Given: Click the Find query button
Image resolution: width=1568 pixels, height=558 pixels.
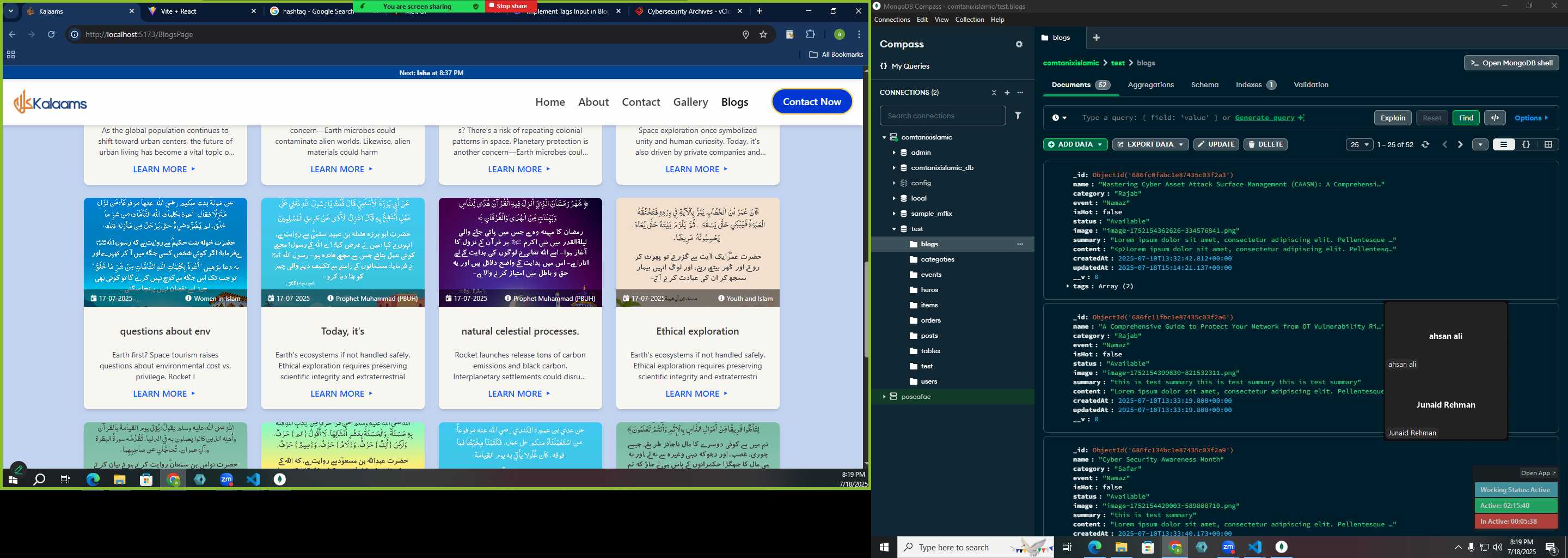Looking at the screenshot, I should [1466, 118].
